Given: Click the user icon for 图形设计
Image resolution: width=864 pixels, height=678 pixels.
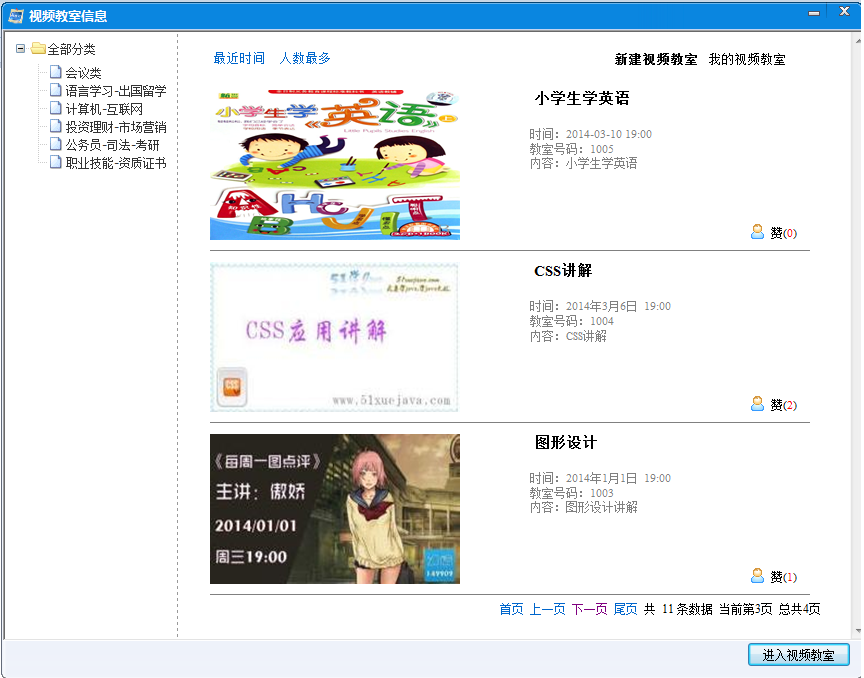Looking at the screenshot, I should 757,576.
